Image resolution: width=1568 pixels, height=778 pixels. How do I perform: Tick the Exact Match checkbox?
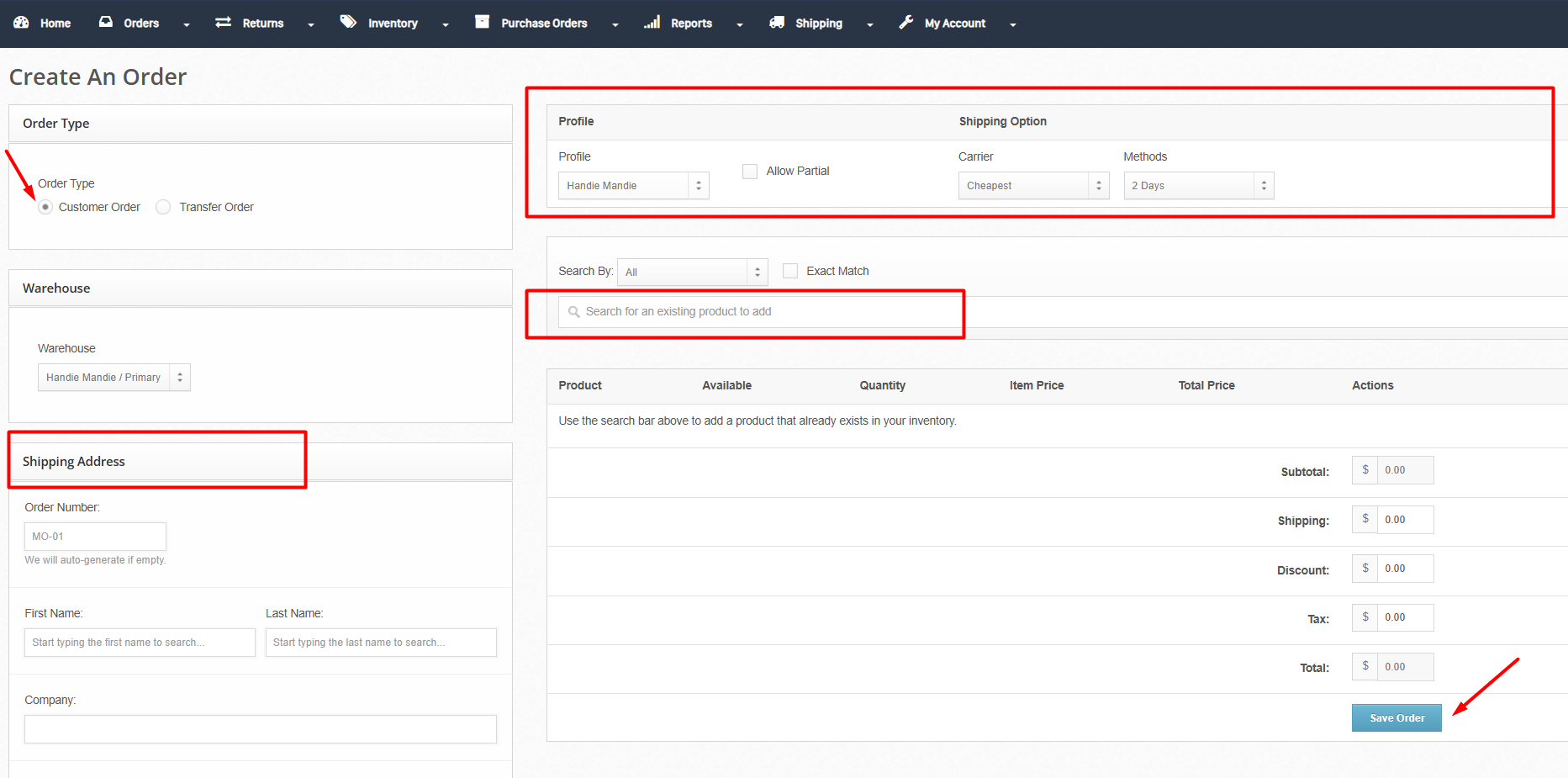[790, 271]
